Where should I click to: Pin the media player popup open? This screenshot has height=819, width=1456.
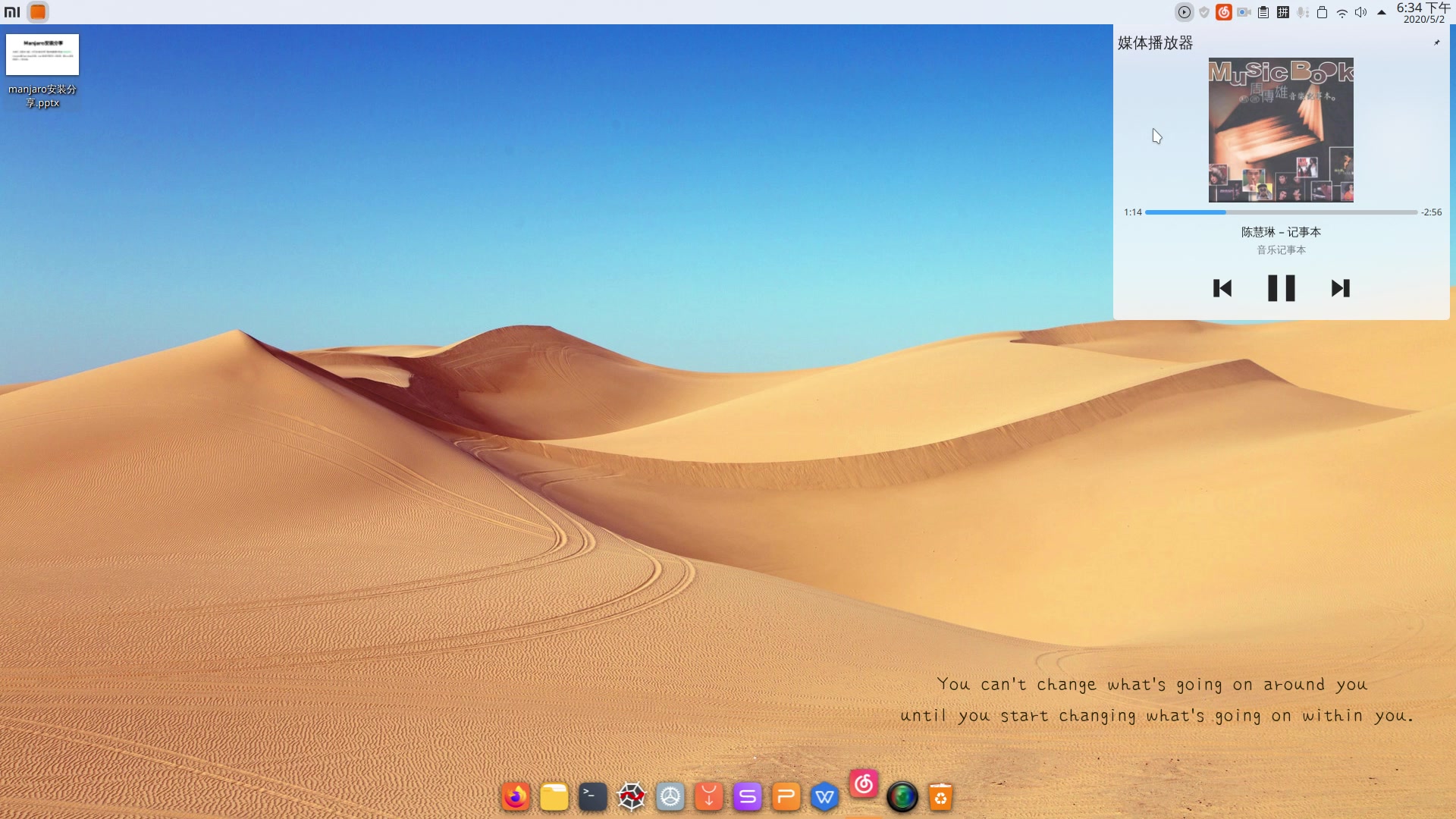click(x=1436, y=42)
